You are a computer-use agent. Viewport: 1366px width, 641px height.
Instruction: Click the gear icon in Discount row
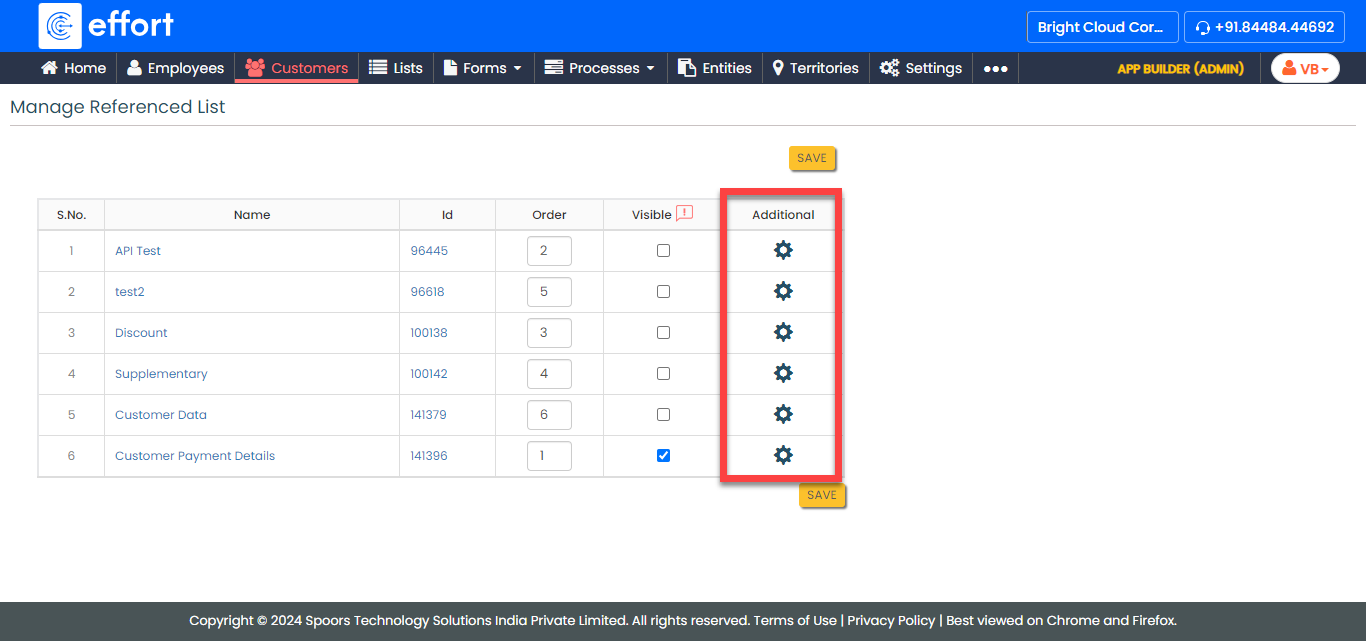783,332
